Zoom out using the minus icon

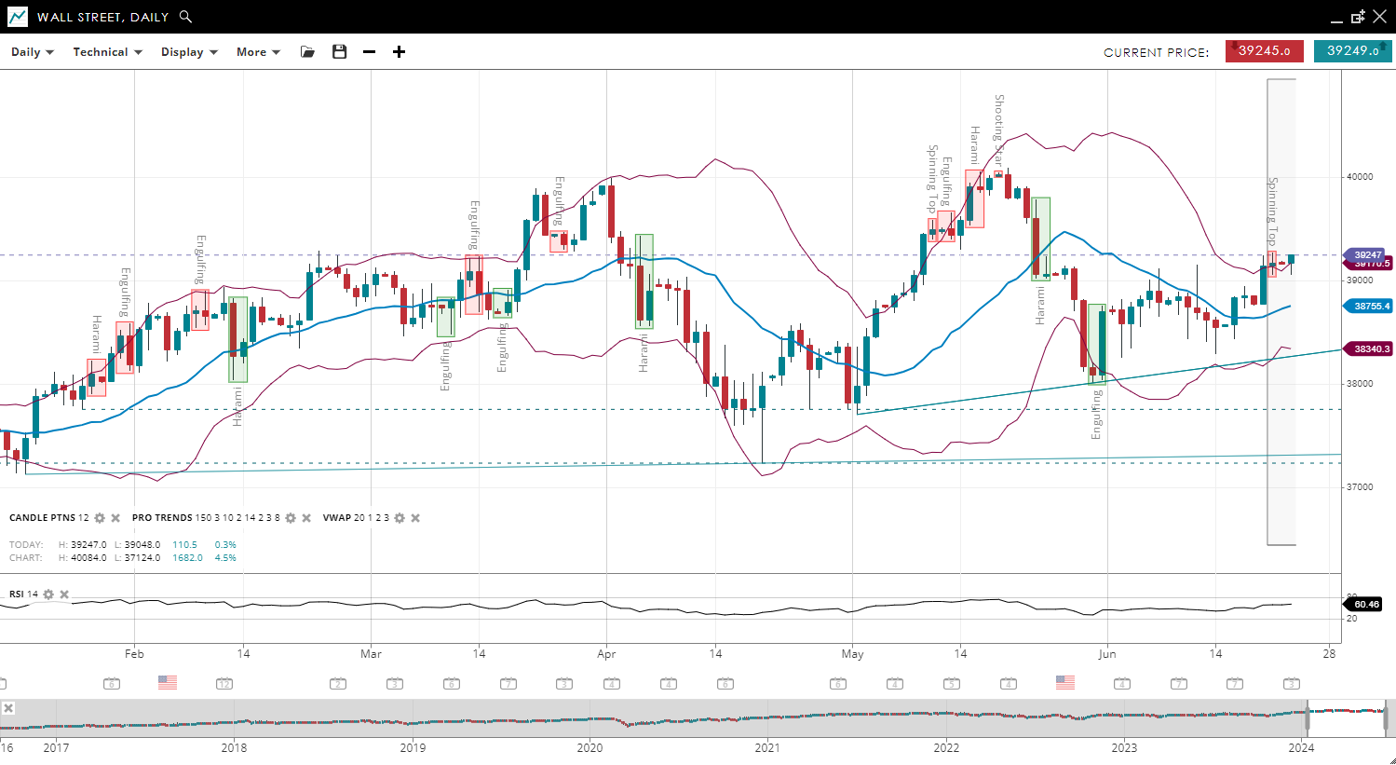click(x=369, y=52)
